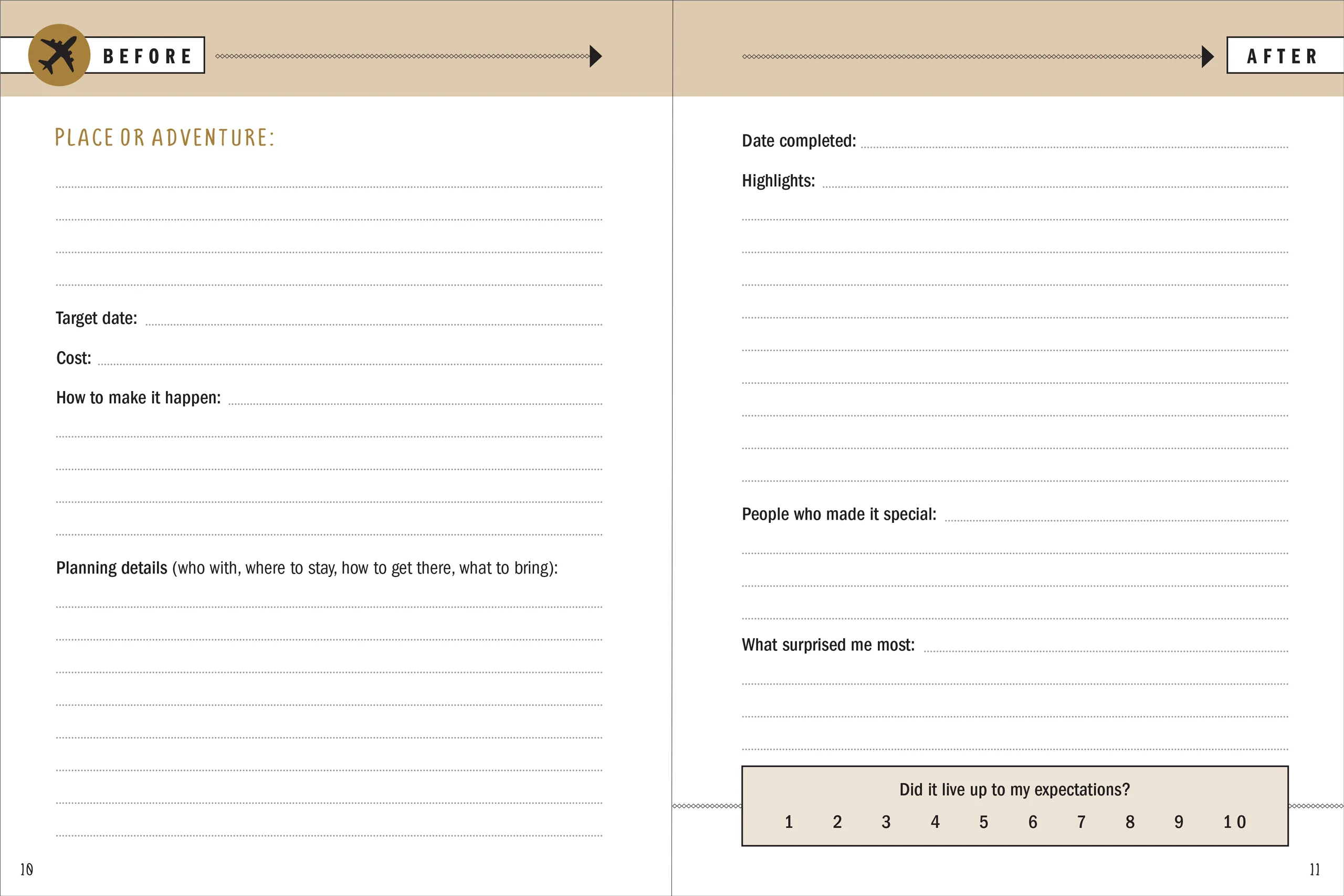1344x896 pixels.
Task: Click the arrowhead beside the BEFORE banner
Action: (x=595, y=56)
